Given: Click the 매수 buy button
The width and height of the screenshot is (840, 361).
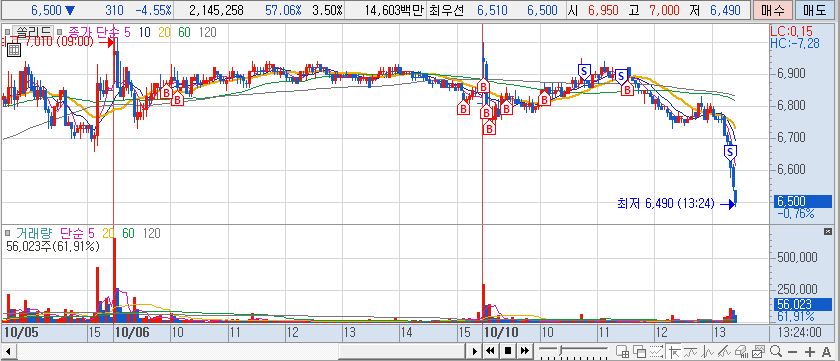Looking at the screenshot, I should [x=772, y=10].
